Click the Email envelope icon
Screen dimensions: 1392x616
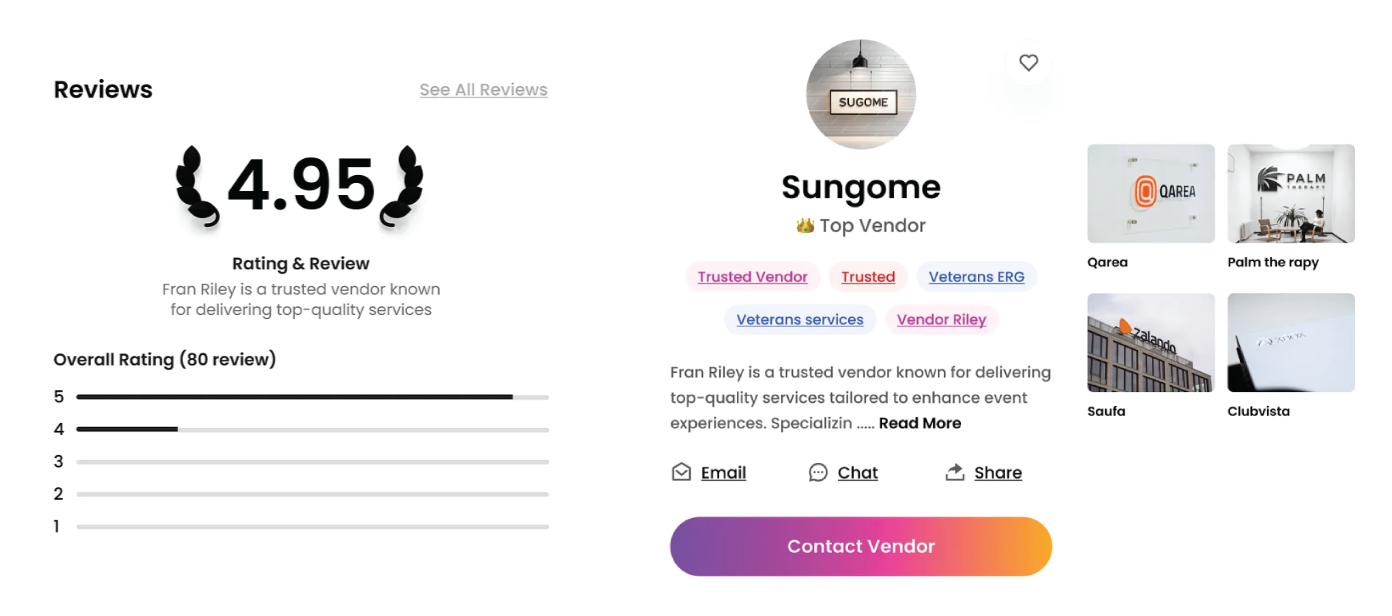(681, 472)
